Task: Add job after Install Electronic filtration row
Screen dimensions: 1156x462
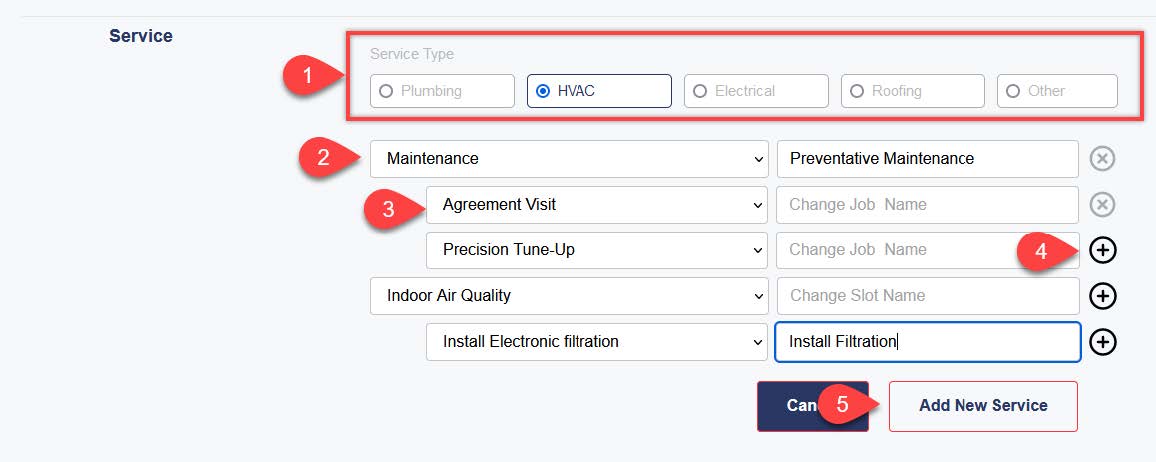Action: click(1102, 342)
